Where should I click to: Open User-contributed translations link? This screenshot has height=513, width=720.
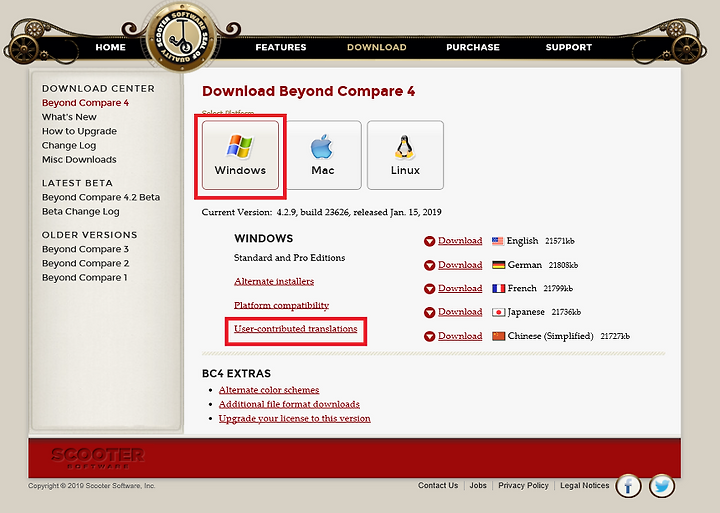point(296,329)
